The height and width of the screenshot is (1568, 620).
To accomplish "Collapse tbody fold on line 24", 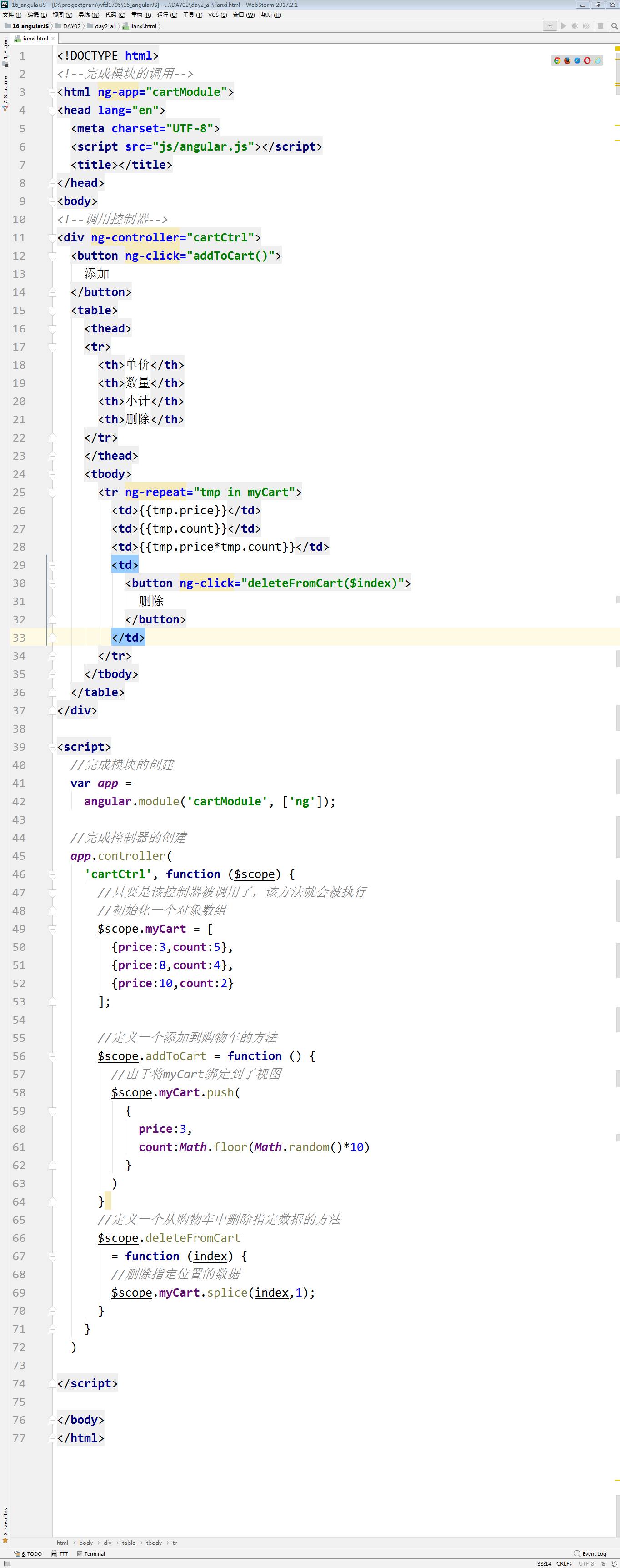I will (x=52, y=474).
